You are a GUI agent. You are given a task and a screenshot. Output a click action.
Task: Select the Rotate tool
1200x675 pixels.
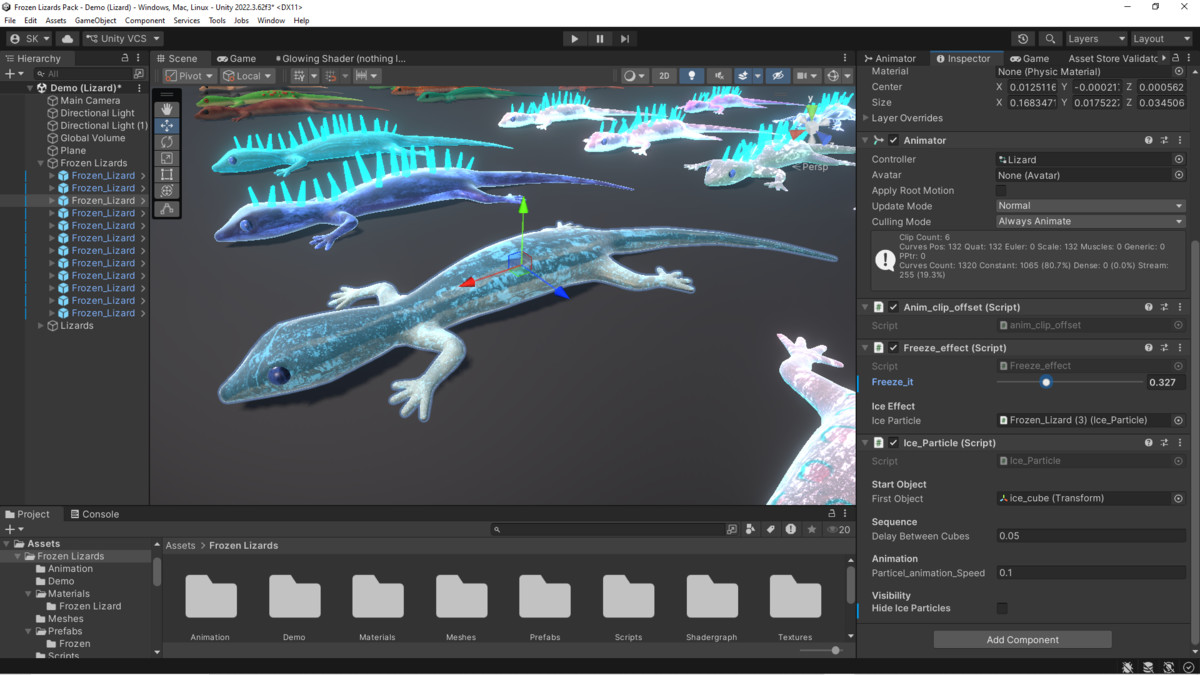click(x=167, y=142)
